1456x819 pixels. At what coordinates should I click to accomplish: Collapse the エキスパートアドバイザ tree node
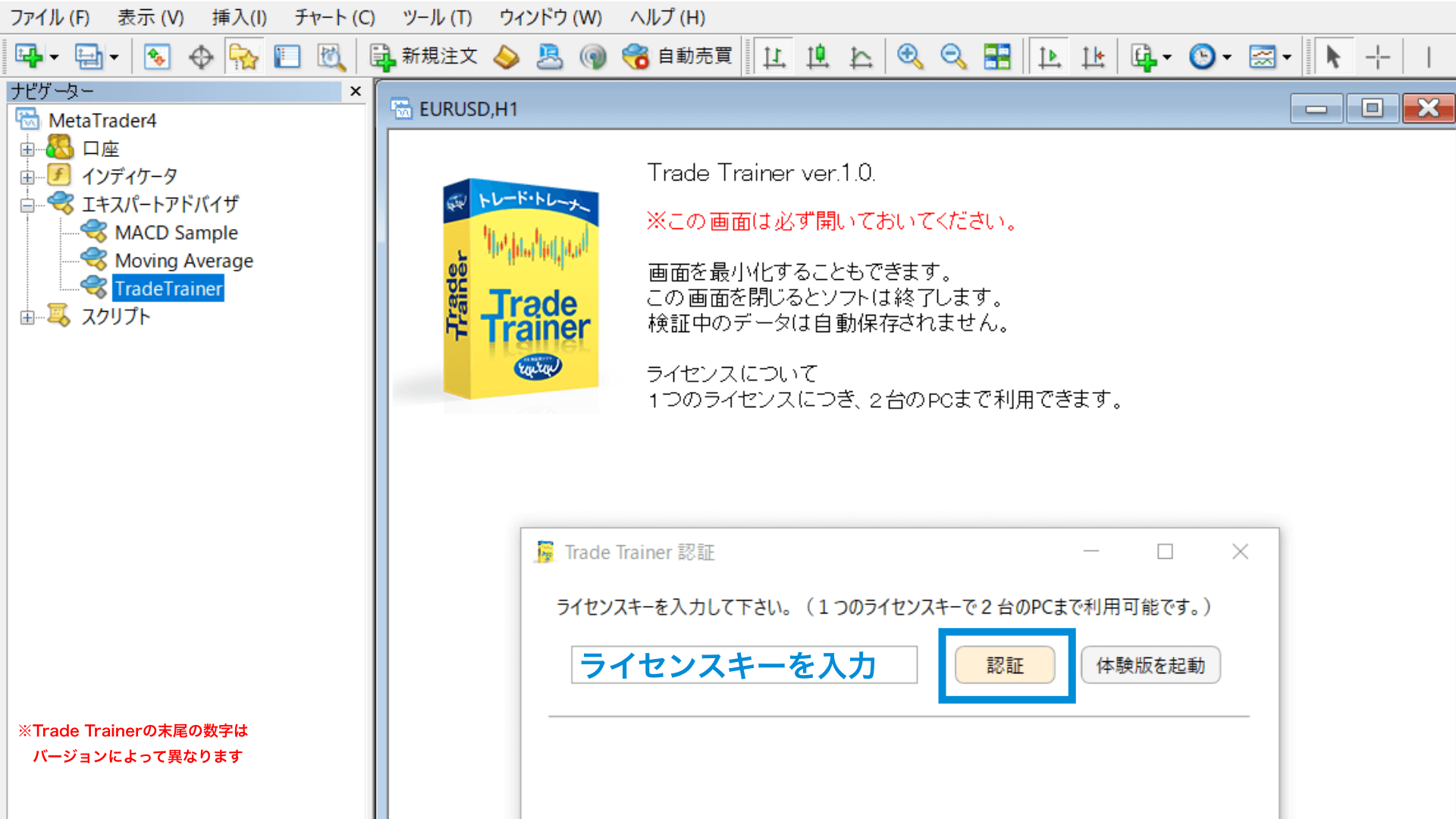click(x=27, y=205)
